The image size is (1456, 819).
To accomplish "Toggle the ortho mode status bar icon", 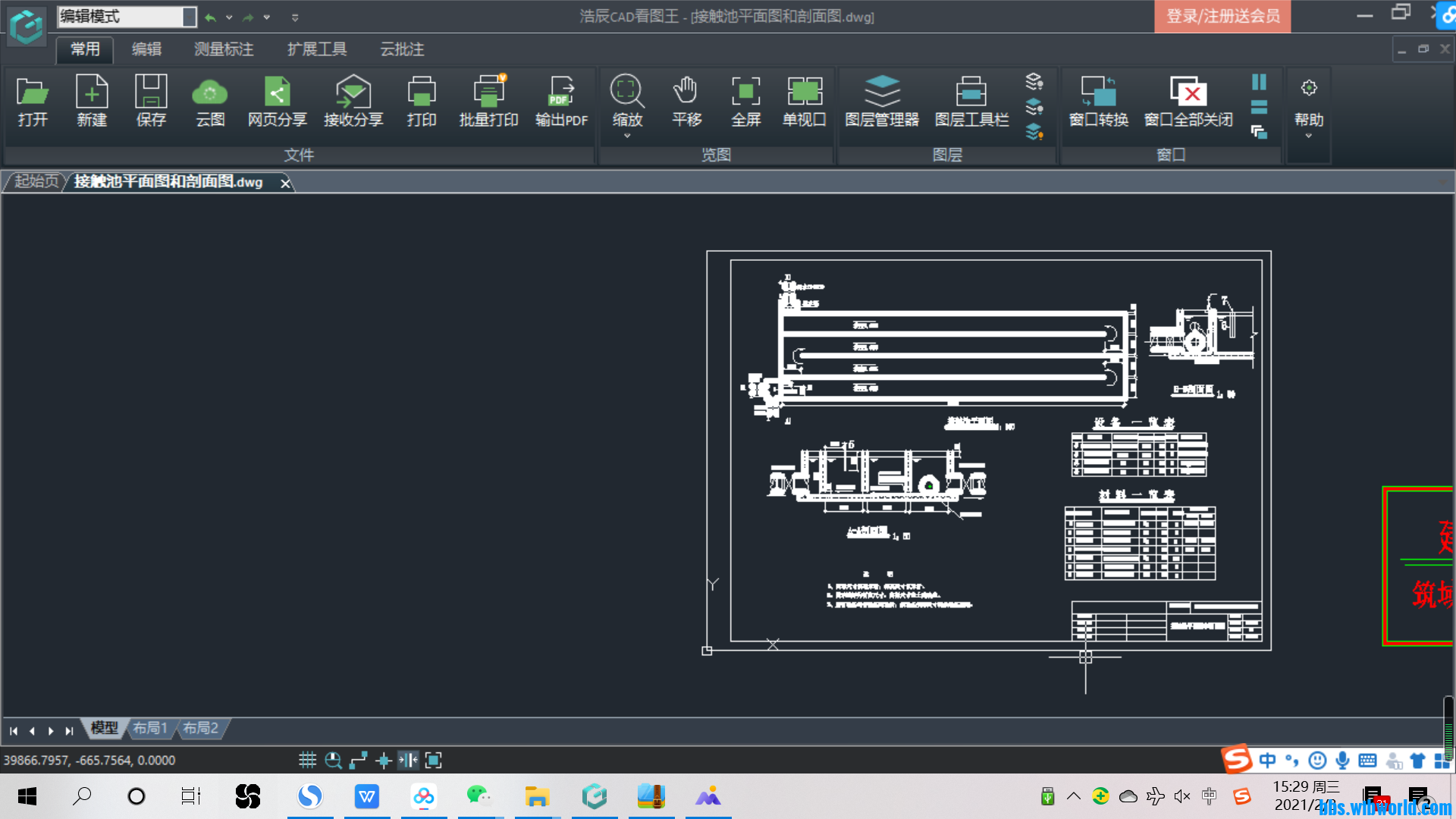I will pos(359,760).
